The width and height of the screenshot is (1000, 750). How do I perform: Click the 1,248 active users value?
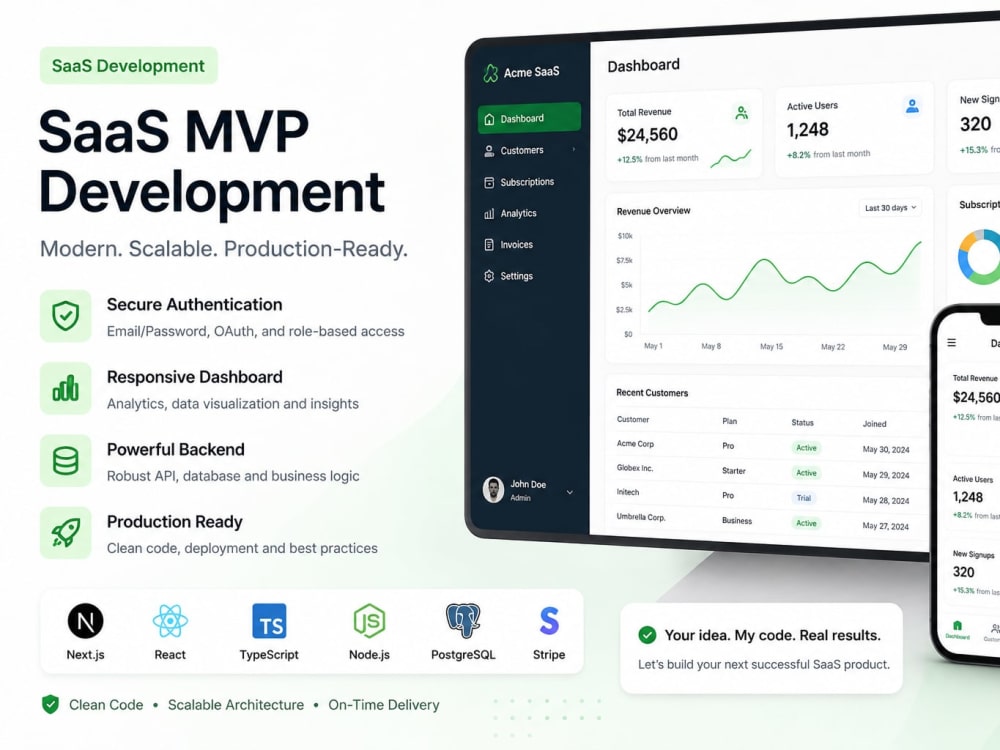[807, 130]
